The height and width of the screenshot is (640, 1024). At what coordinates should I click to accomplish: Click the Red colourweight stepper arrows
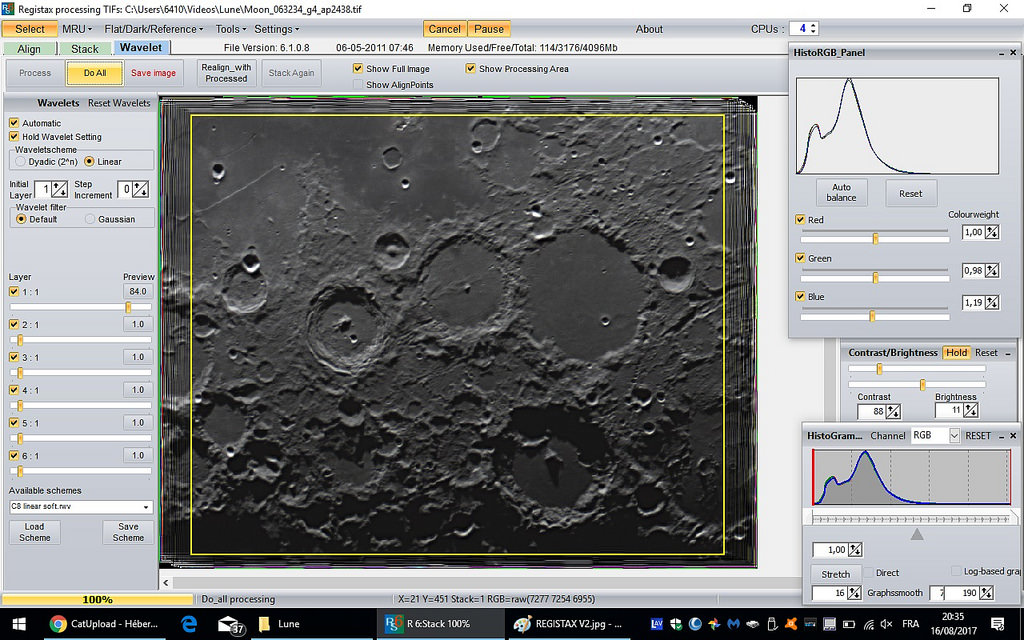(992, 232)
